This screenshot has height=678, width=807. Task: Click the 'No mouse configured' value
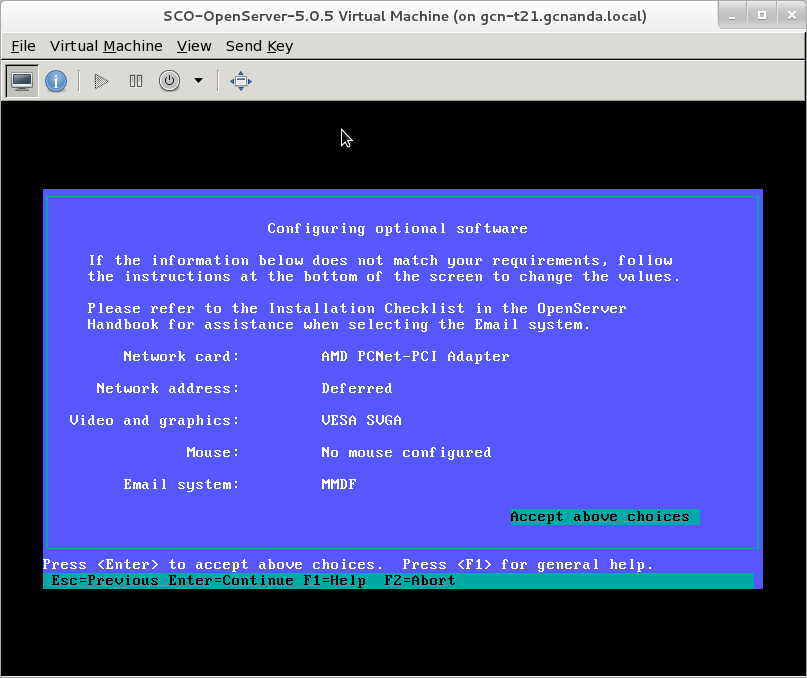[x=406, y=453]
